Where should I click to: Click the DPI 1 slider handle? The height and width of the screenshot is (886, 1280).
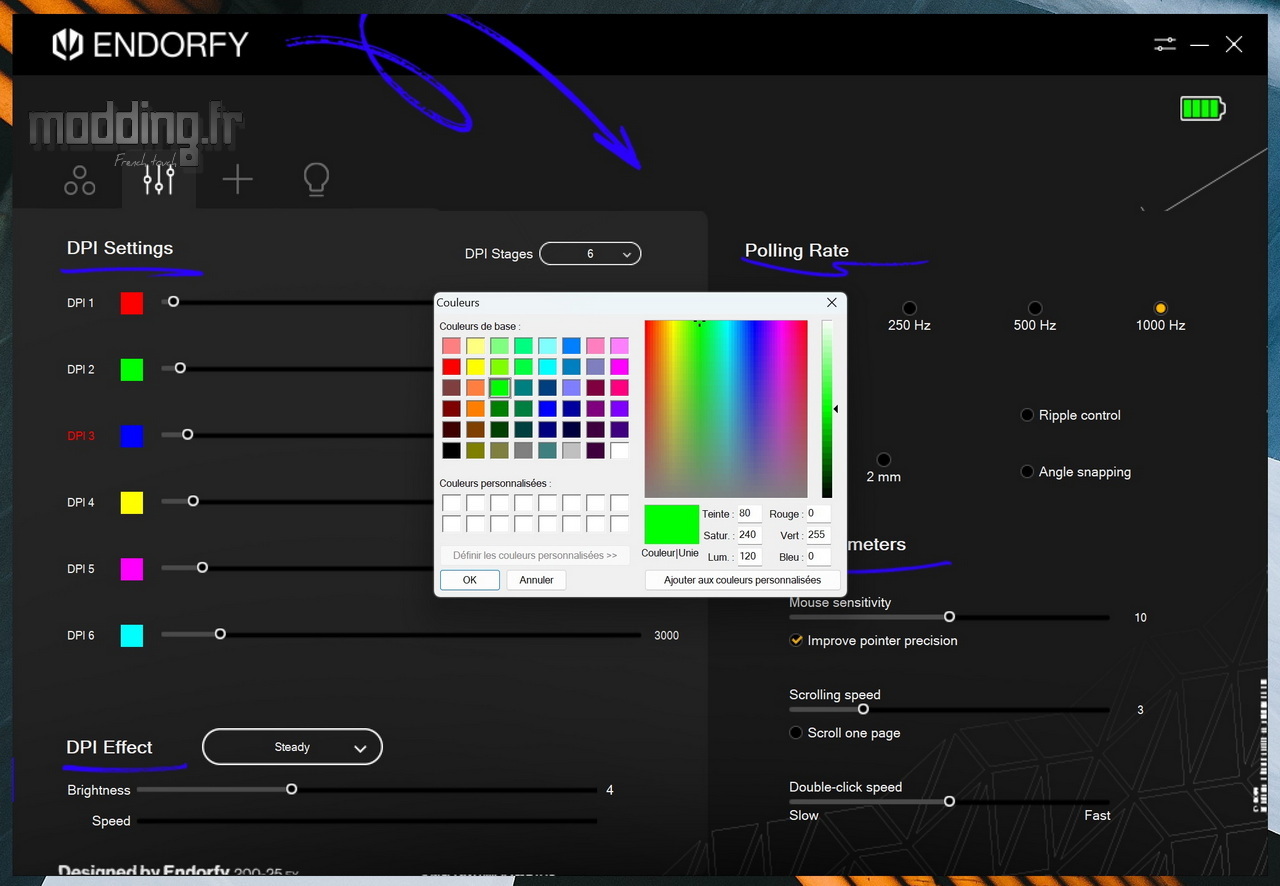coord(173,301)
